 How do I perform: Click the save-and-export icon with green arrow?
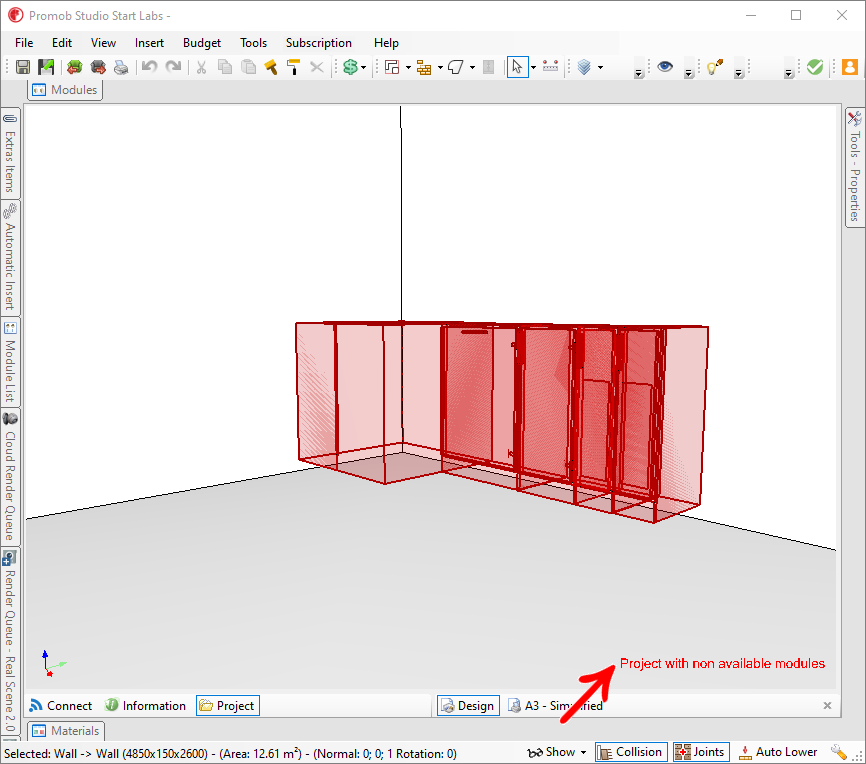click(46, 67)
